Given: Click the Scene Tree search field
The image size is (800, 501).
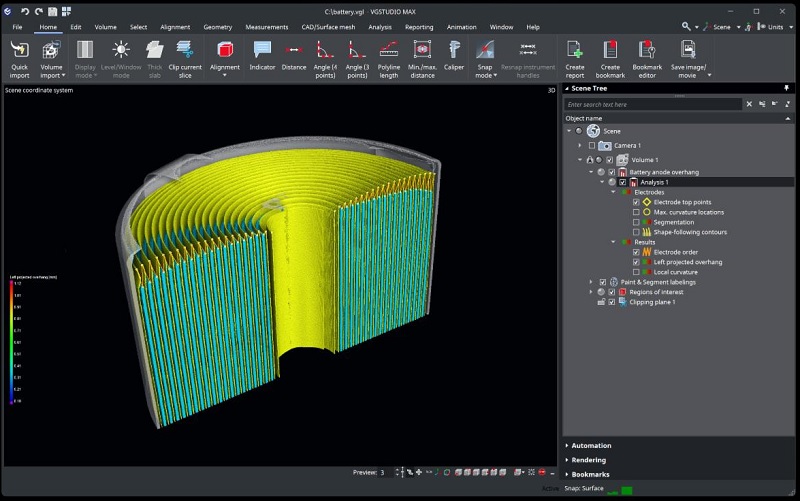Looking at the screenshot, I should coord(653,104).
